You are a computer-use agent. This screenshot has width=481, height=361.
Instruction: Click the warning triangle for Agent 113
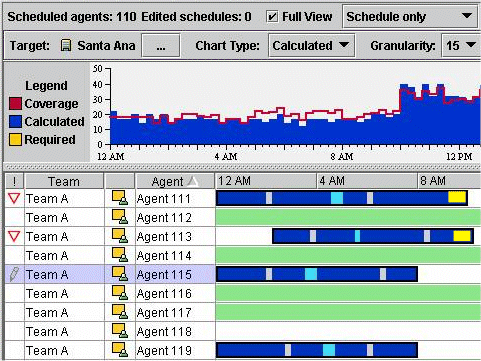pyautogui.click(x=14, y=236)
